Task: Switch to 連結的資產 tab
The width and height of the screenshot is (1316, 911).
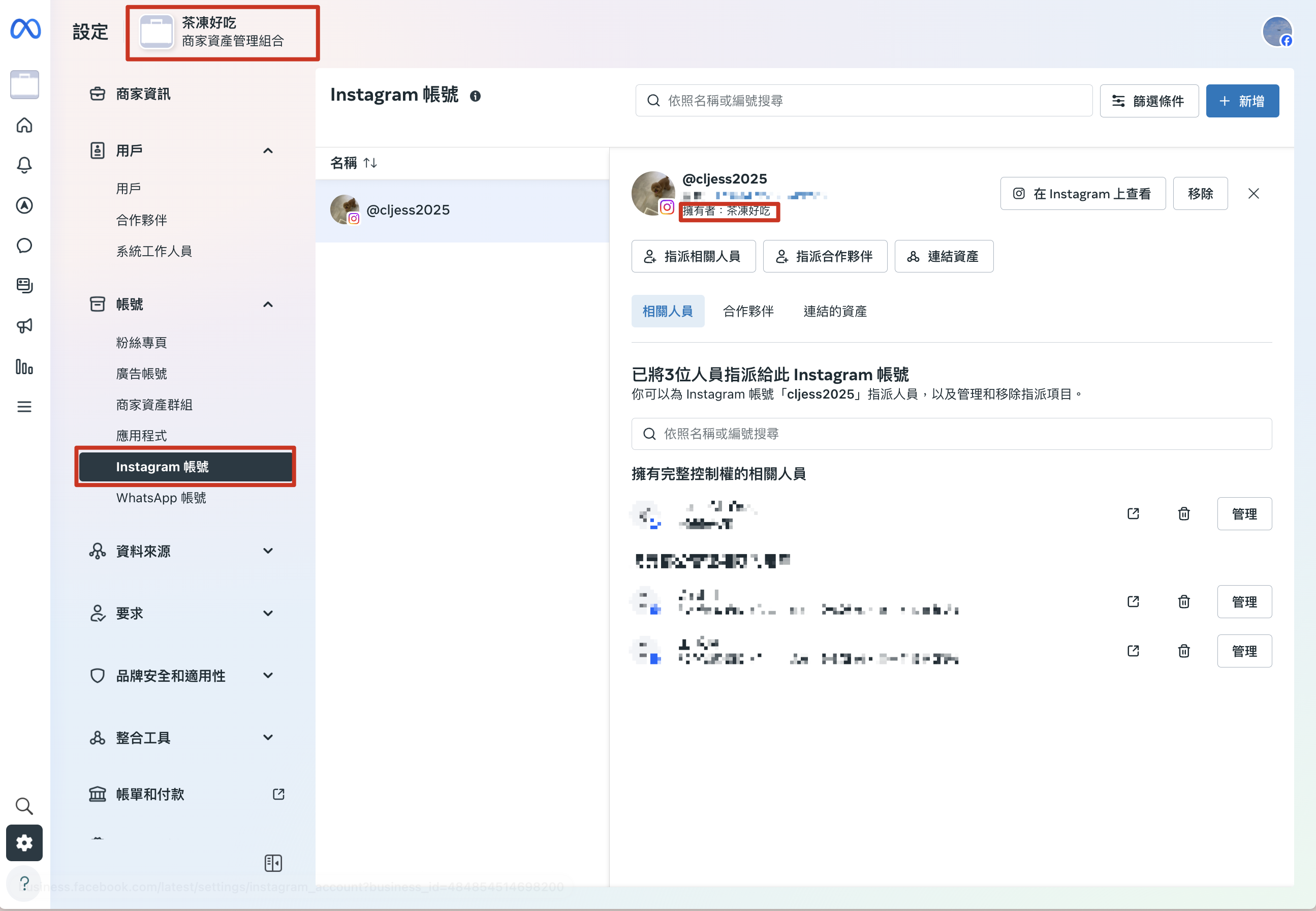Action: pos(835,311)
